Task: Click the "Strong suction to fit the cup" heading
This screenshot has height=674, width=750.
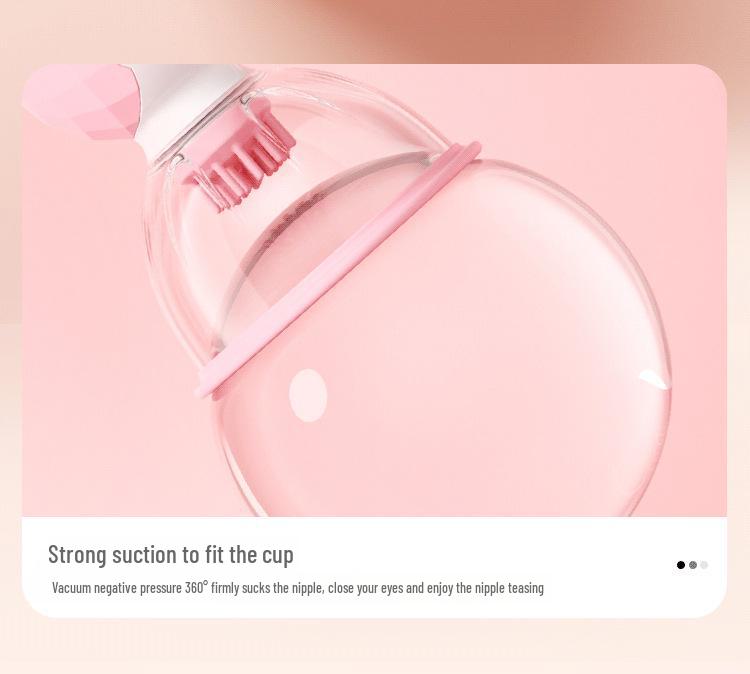Action: [171, 555]
